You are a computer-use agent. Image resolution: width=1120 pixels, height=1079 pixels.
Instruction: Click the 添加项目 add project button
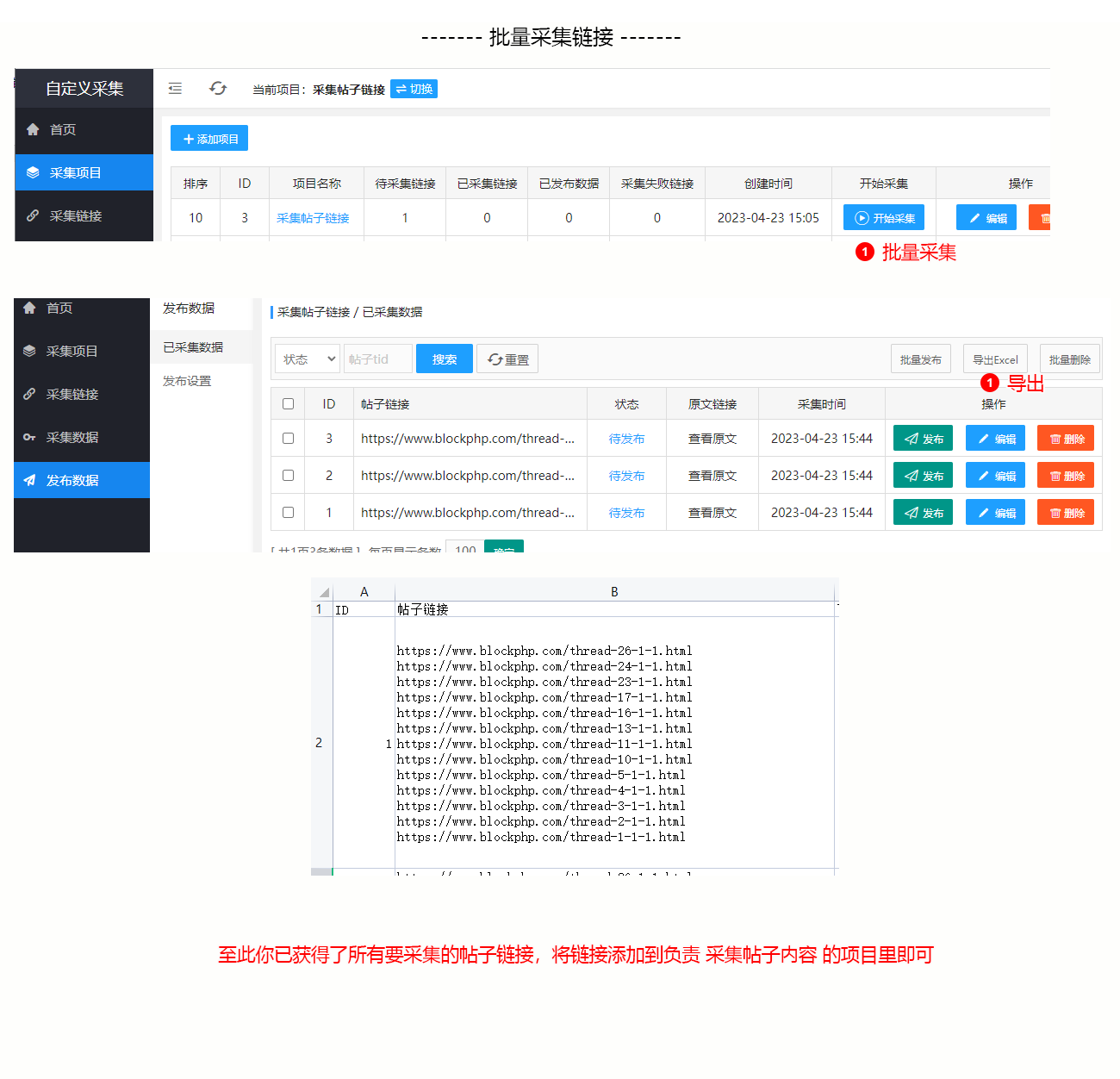point(209,138)
